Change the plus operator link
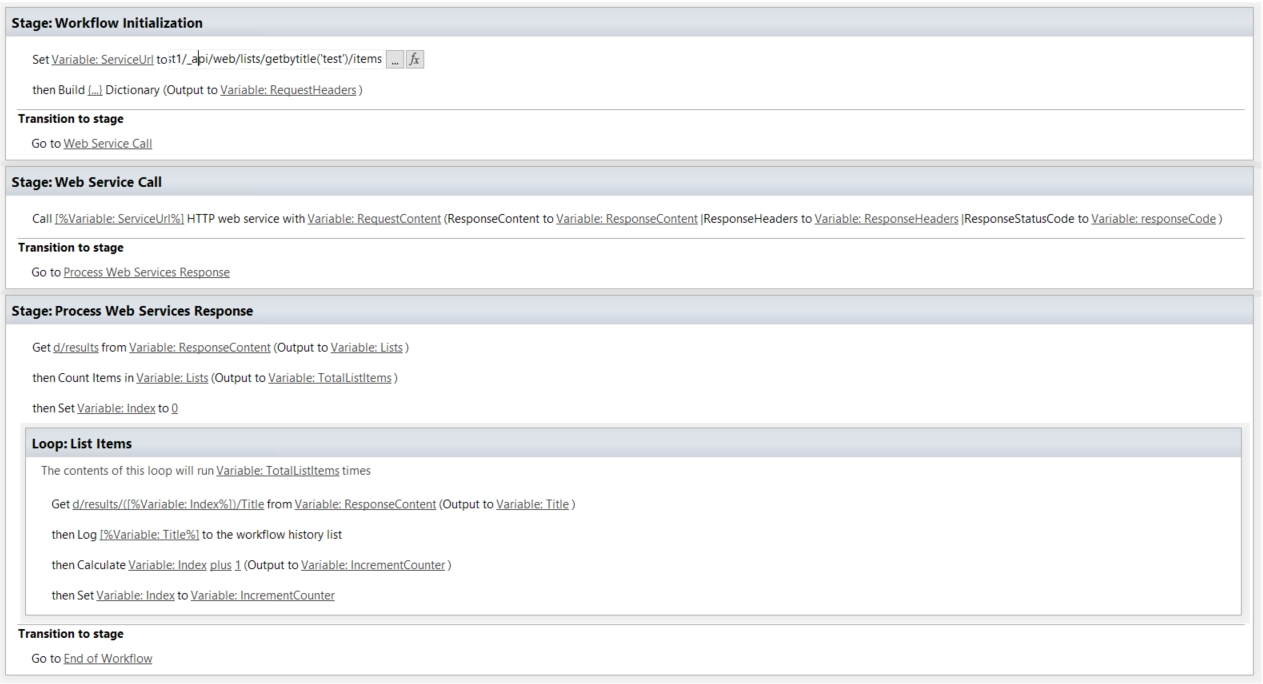 click(x=220, y=565)
